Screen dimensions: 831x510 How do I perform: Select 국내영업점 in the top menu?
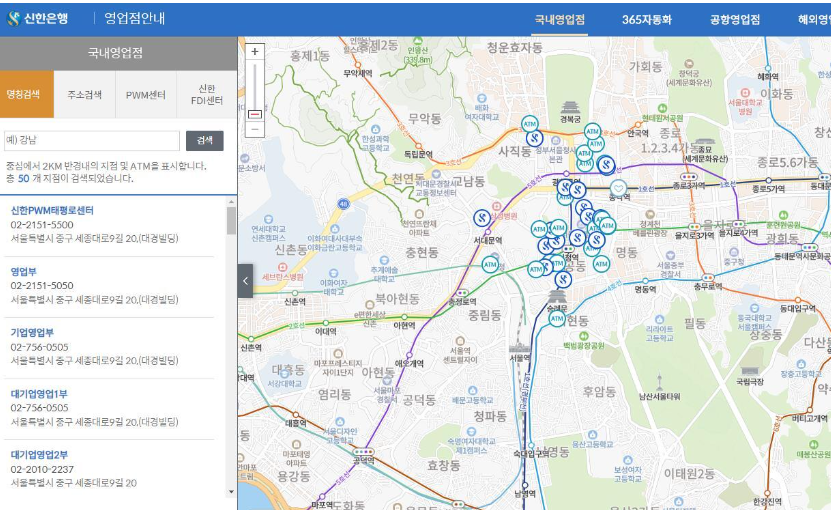point(560,20)
